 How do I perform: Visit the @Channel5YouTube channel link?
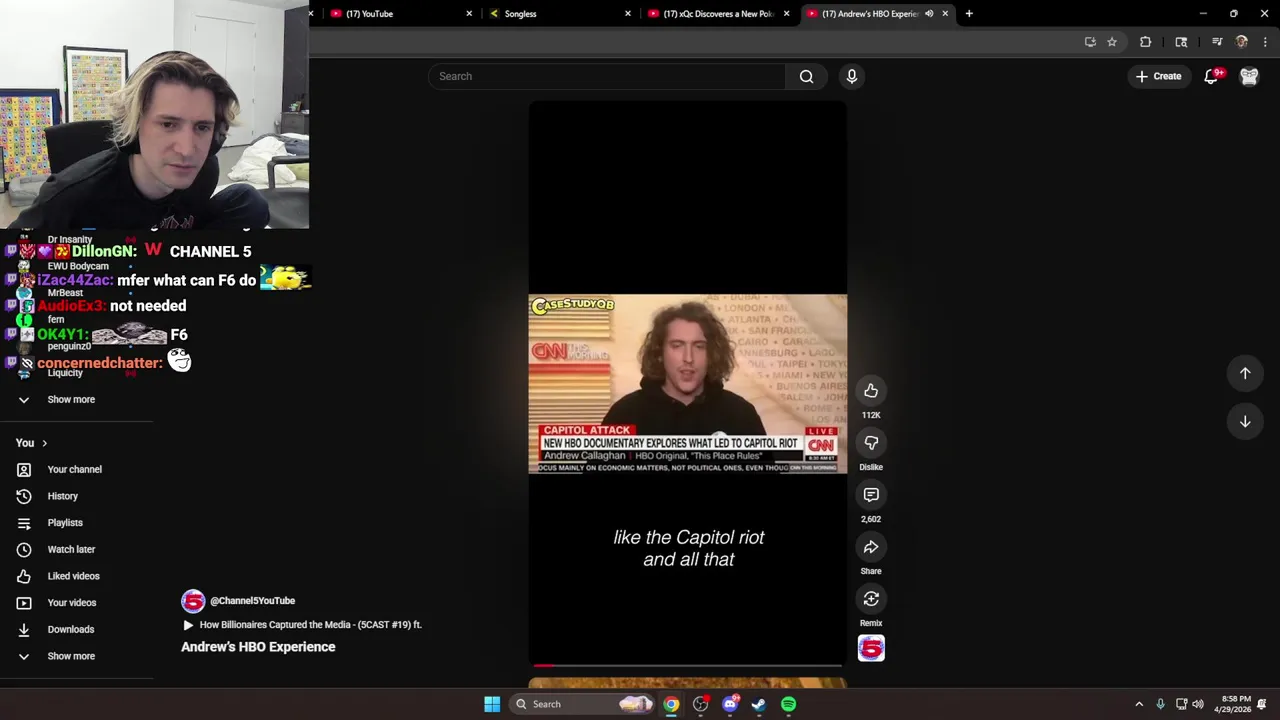(x=252, y=601)
